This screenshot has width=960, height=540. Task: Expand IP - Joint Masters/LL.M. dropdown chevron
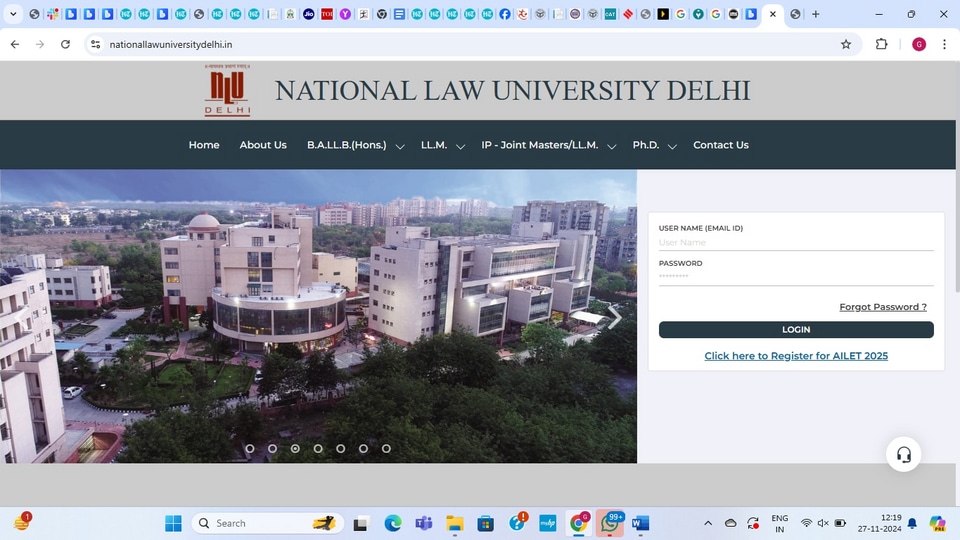point(611,146)
